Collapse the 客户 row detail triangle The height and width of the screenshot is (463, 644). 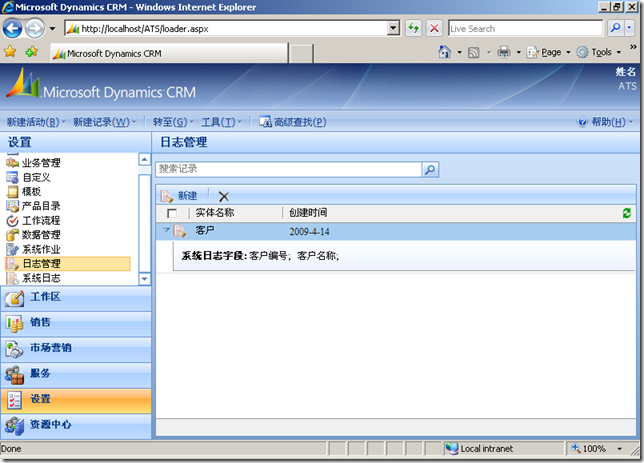coord(166,230)
